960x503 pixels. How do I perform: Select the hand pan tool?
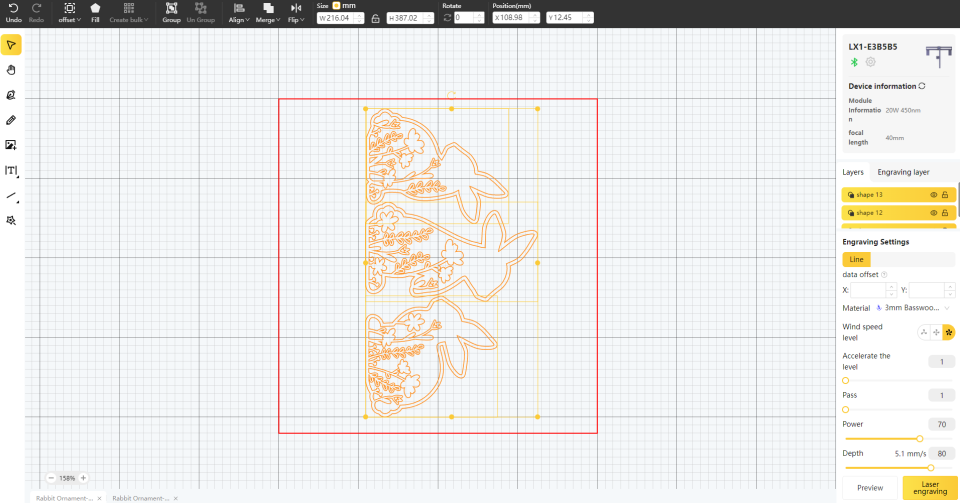click(x=11, y=70)
